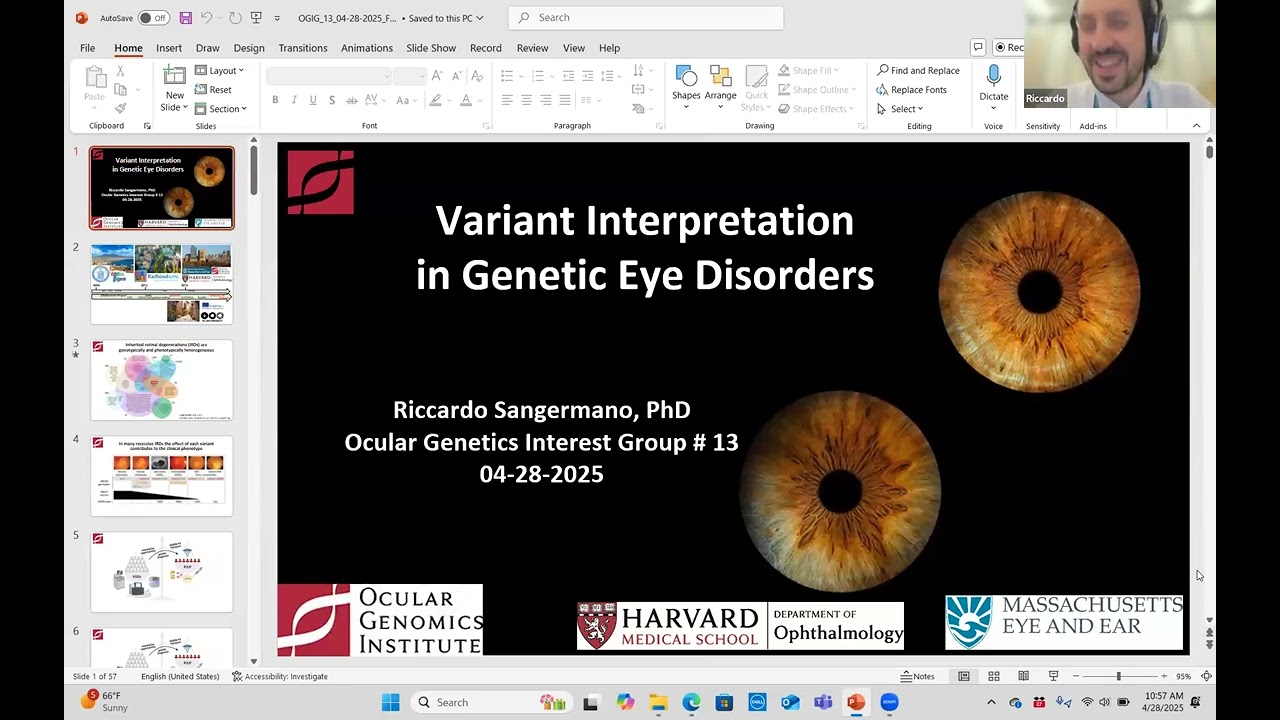Click Replace Fonts
The height and width of the screenshot is (720, 1280).
(x=911, y=90)
